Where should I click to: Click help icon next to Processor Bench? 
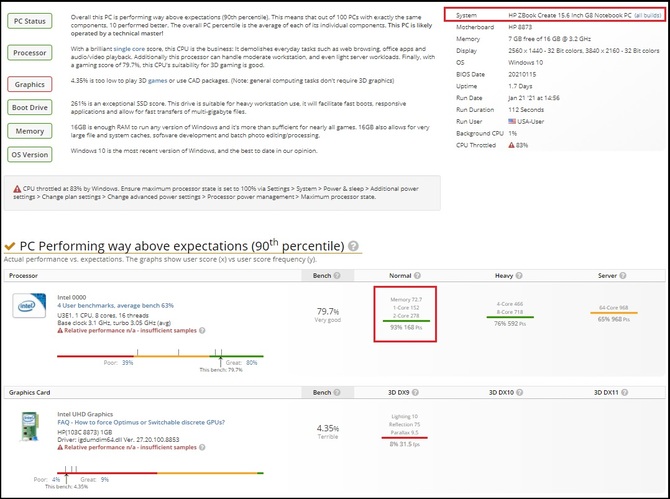[x=337, y=276]
